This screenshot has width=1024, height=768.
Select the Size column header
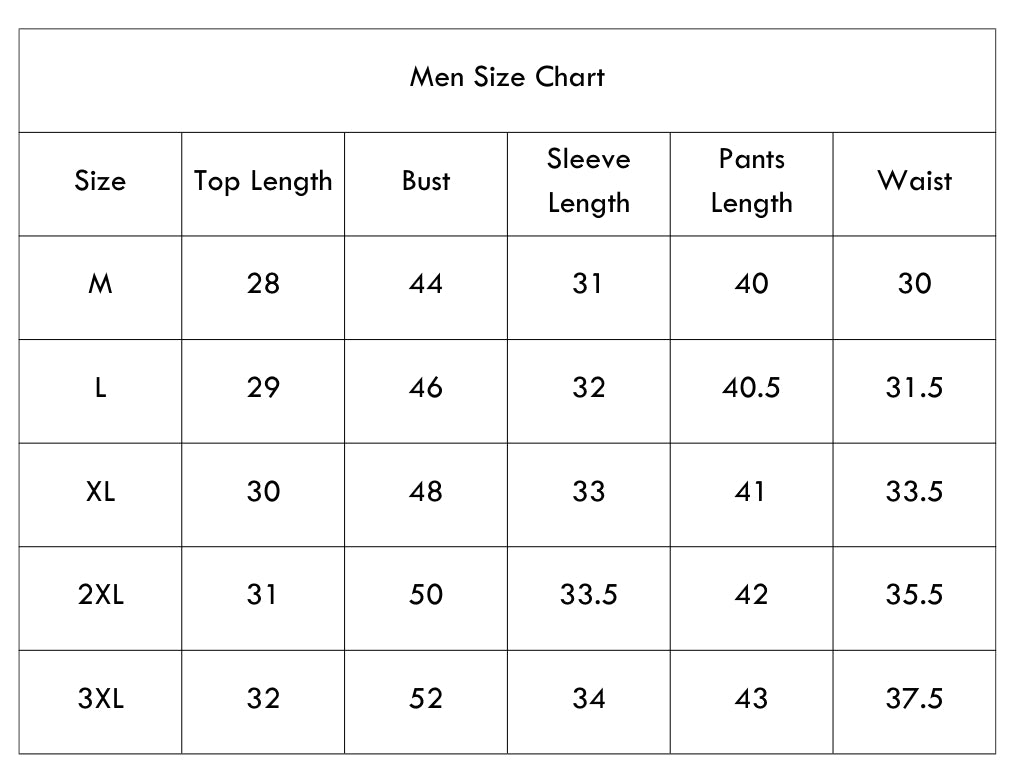pyautogui.click(x=100, y=181)
